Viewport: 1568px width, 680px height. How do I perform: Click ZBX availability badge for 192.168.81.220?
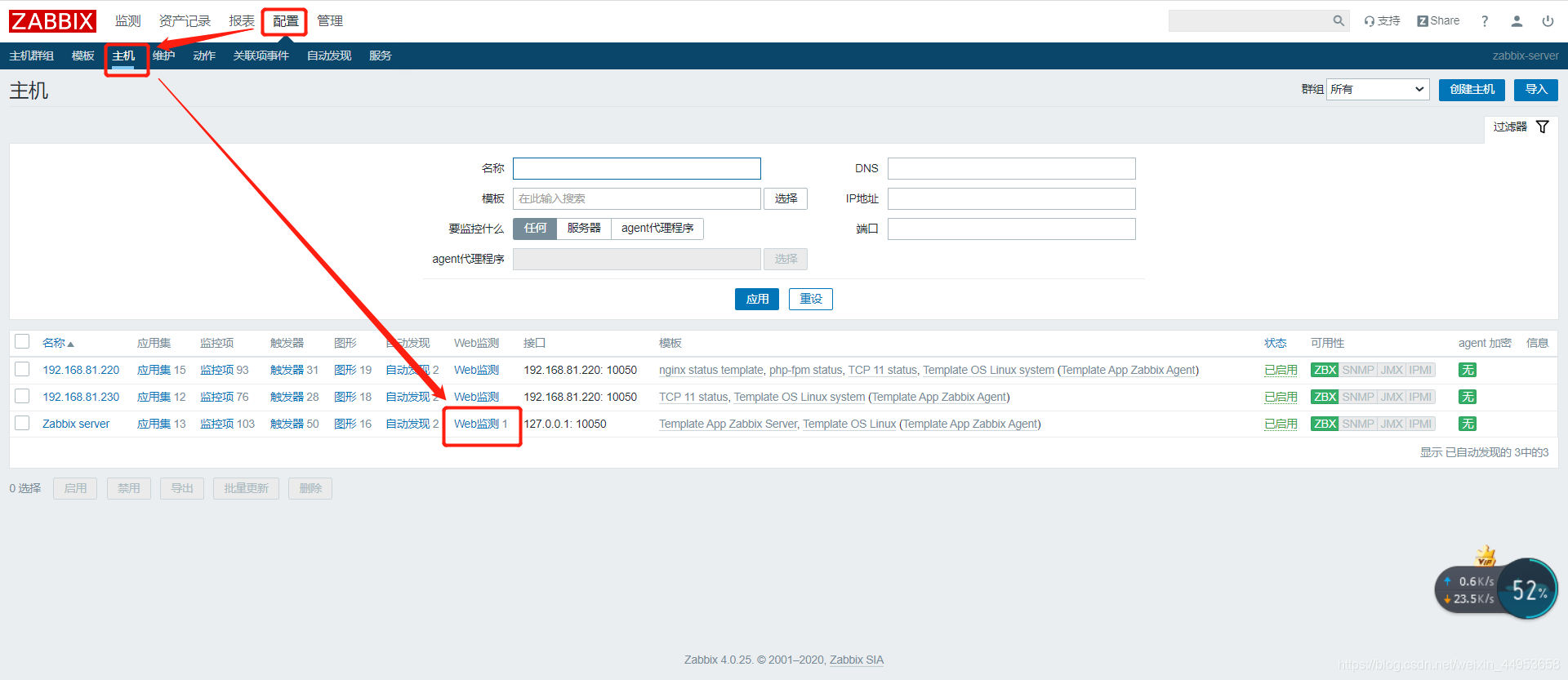1325,370
